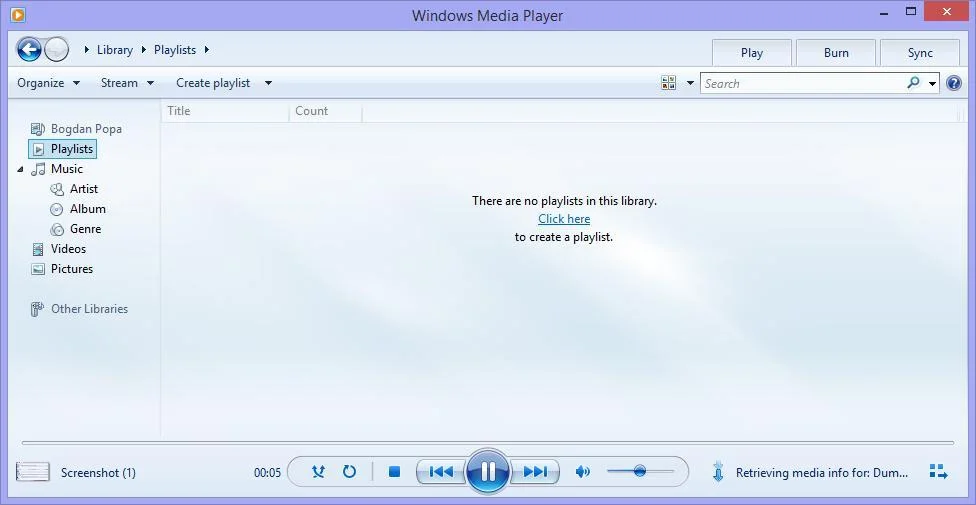Image resolution: width=976 pixels, height=505 pixels.
Task: Collapse the Music tree node arrow
Action: coord(20,169)
